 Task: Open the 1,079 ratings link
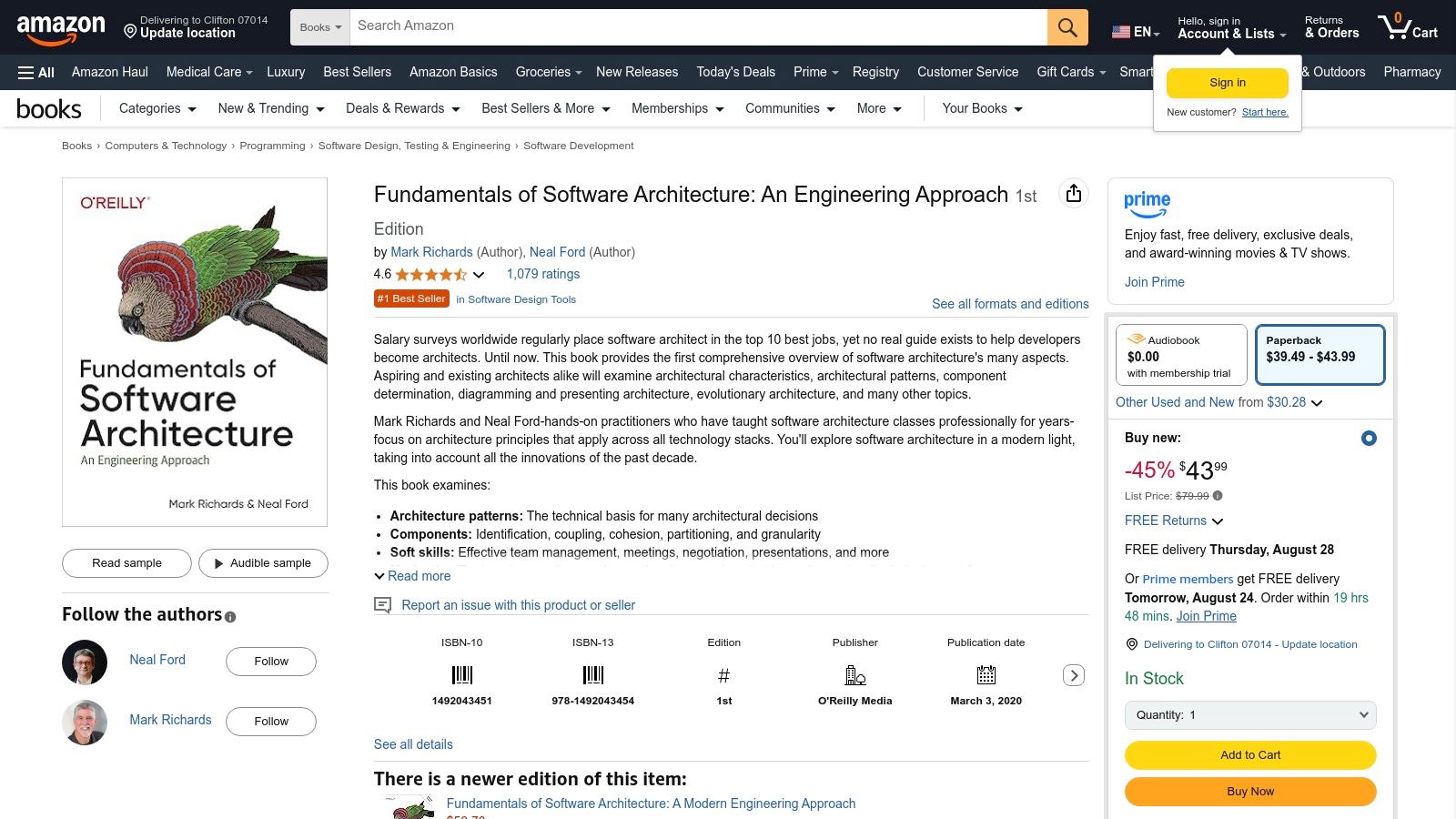coord(543,274)
